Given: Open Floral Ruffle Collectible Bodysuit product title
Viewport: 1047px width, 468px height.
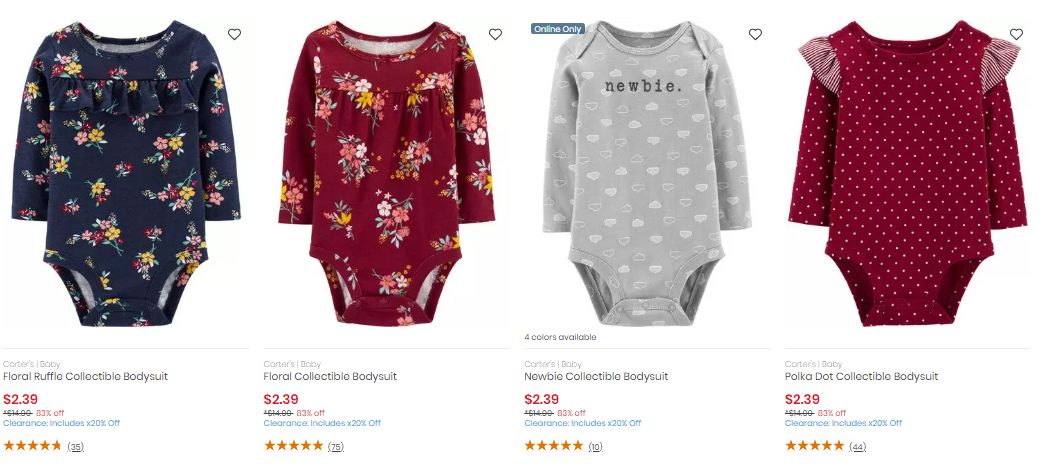Looking at the screenshot, I should pos(85,377).
